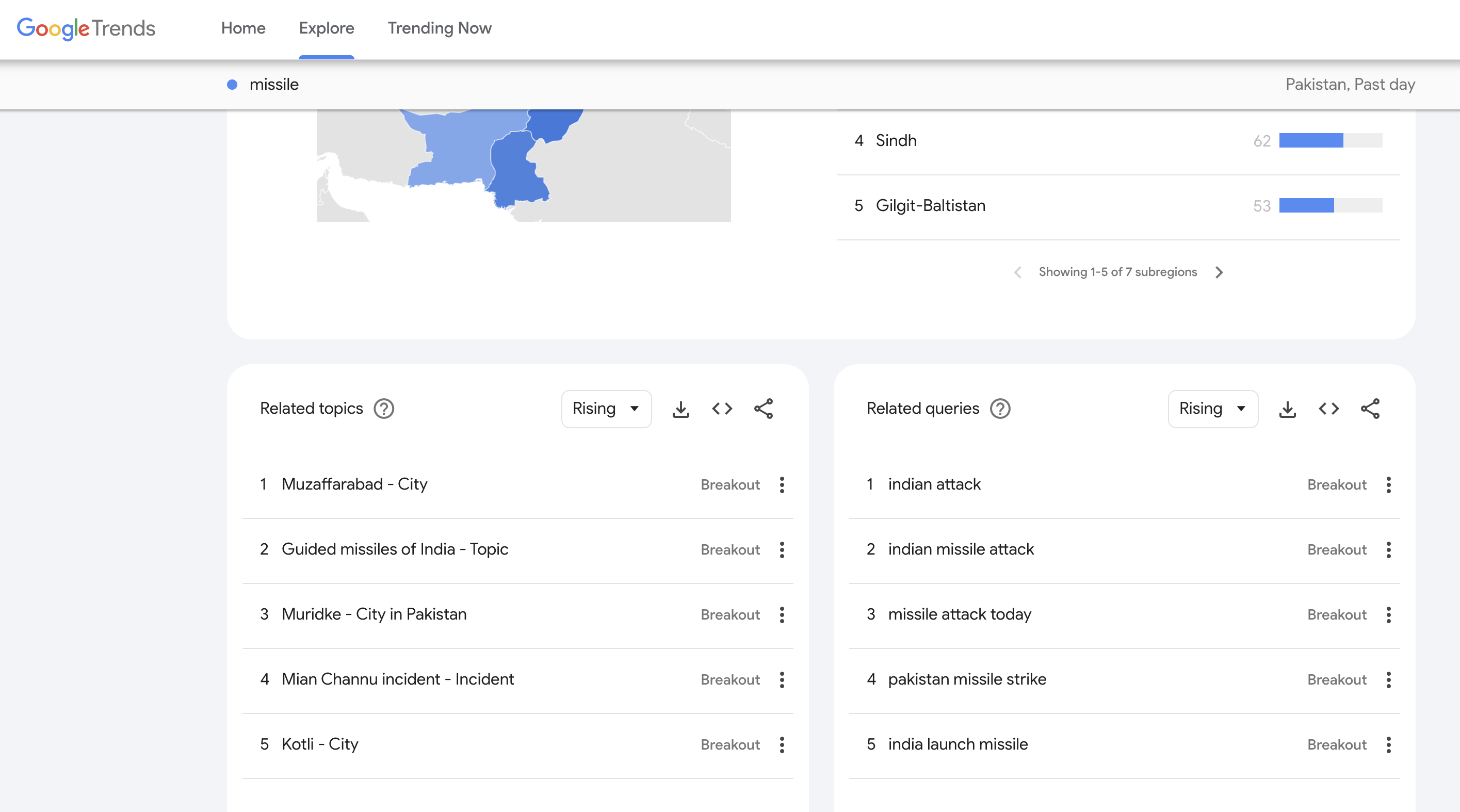Select the Explore tab

pos(327,28)
